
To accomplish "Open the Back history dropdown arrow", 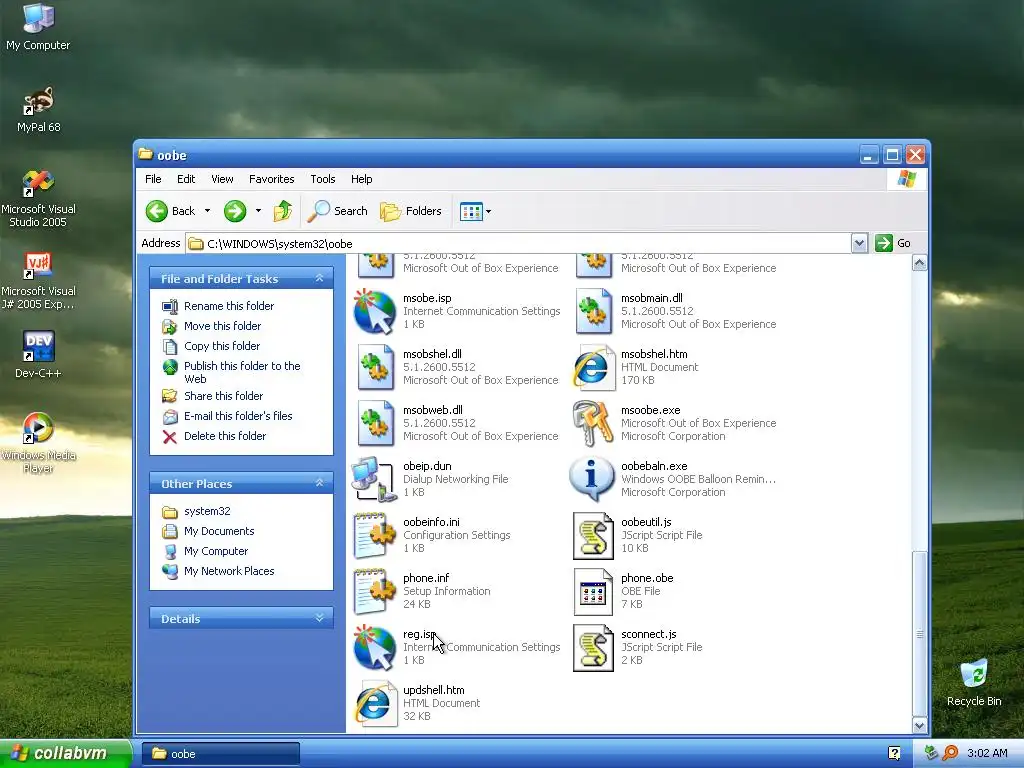I will [208, 211].
